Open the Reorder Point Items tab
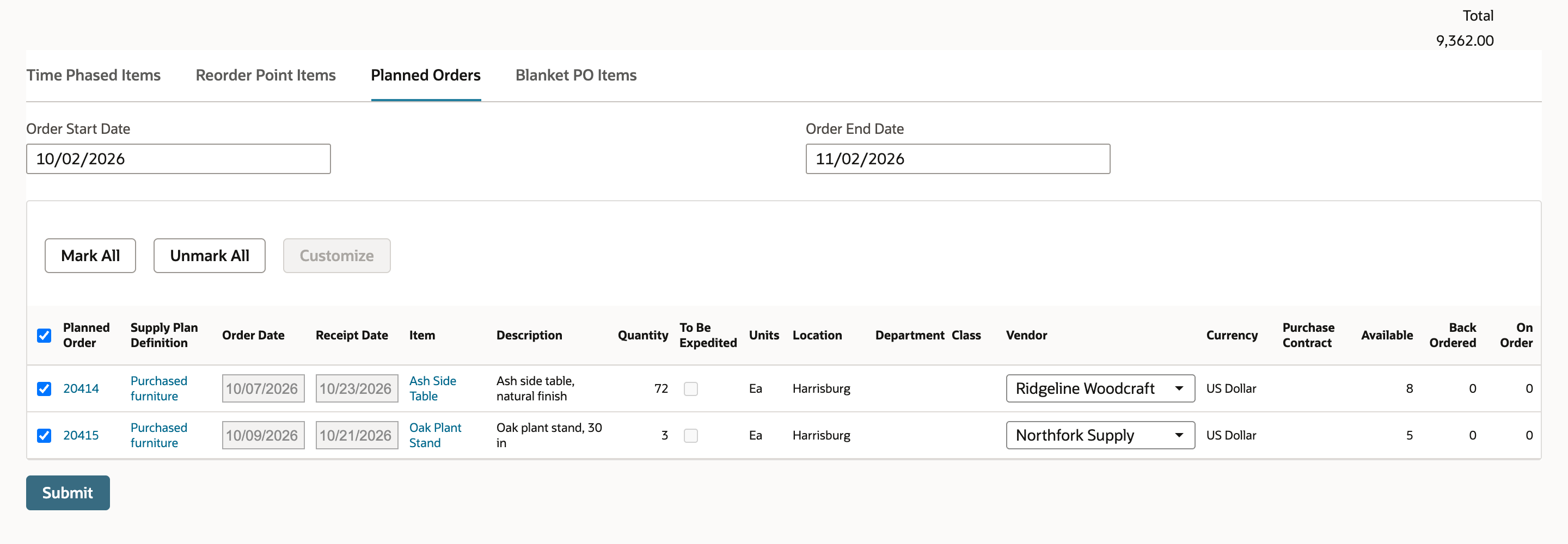This screenshot has height=544, width=1568. pyautogui.click(x=265, y=75)
